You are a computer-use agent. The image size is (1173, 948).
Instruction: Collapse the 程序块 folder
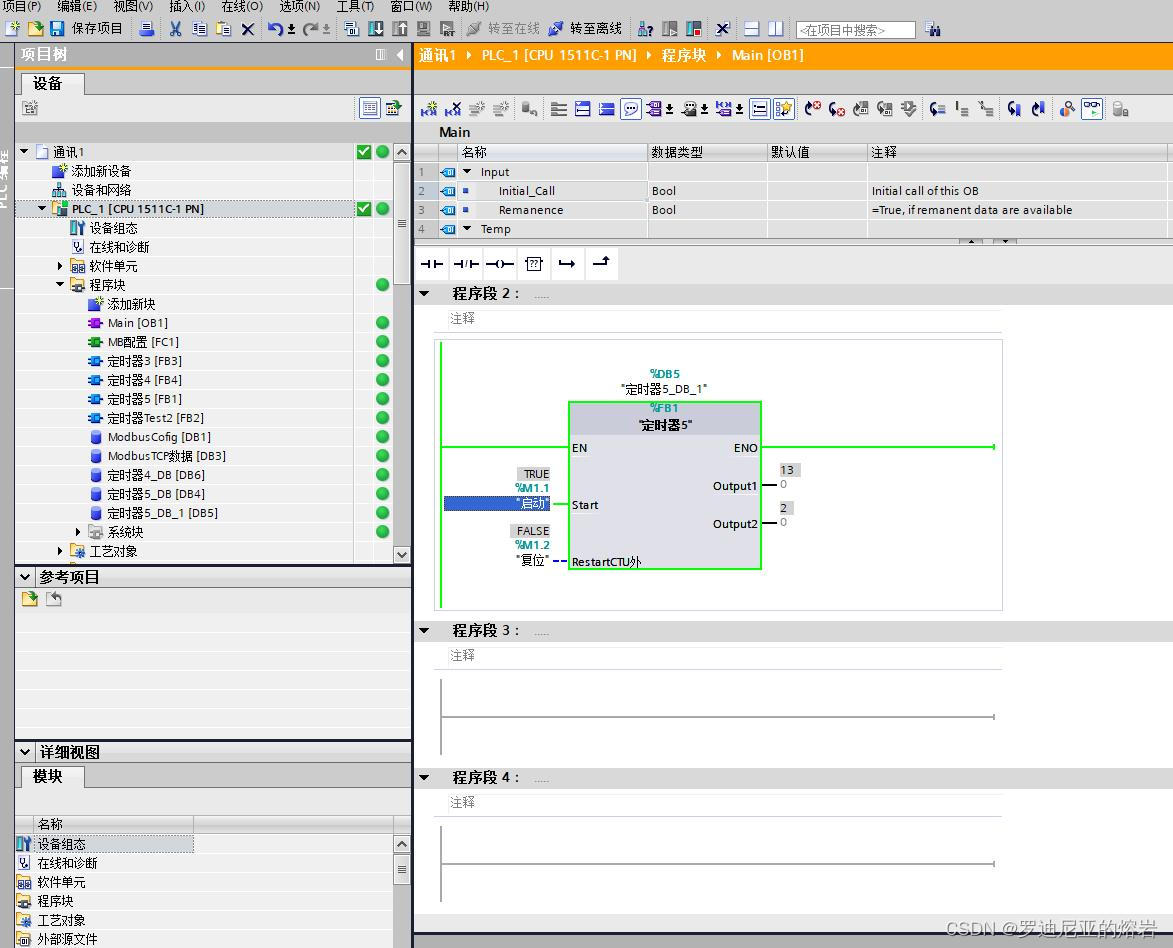60,285
